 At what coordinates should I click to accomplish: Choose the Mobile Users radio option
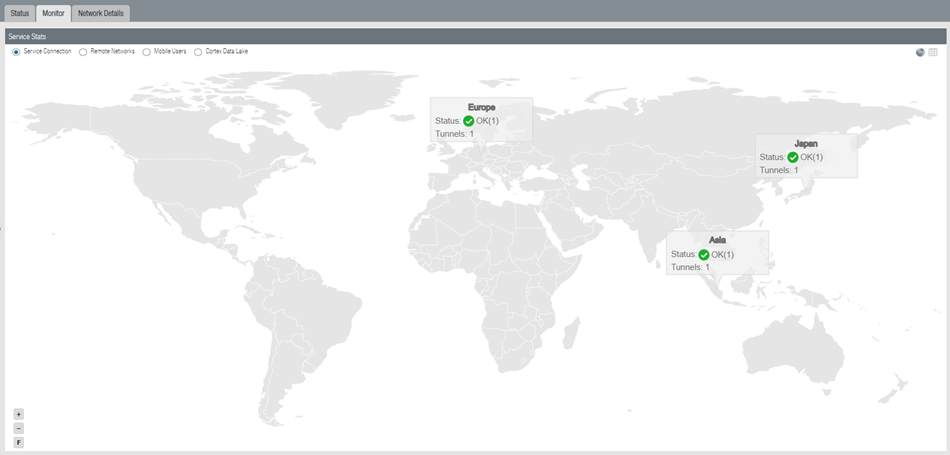pos(146,52)
